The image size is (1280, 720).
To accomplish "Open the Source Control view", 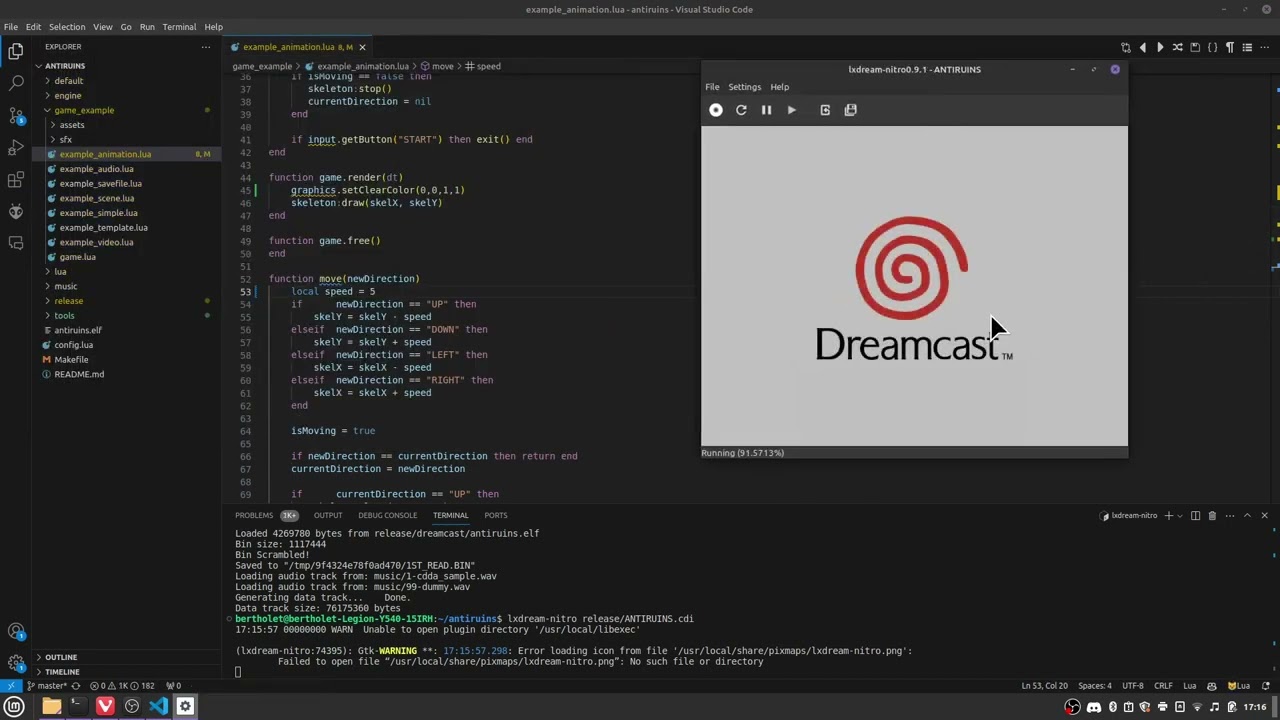I will [16, 115].
